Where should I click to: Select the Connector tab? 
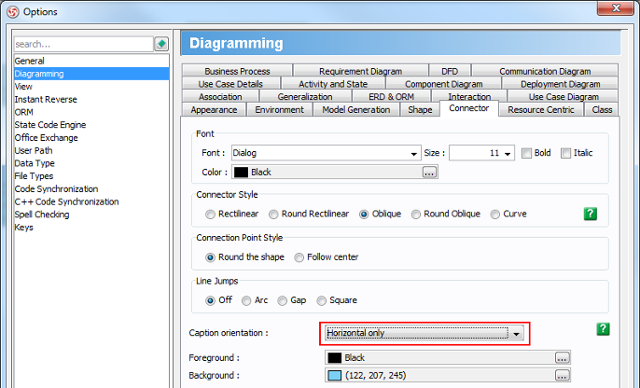point(469,109)
